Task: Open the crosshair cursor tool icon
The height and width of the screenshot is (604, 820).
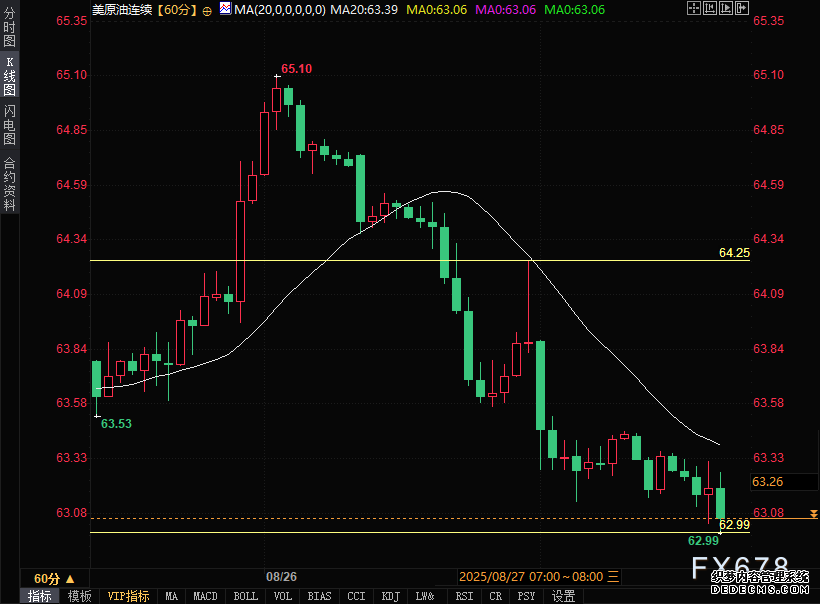Action: (x=693, y=8)
